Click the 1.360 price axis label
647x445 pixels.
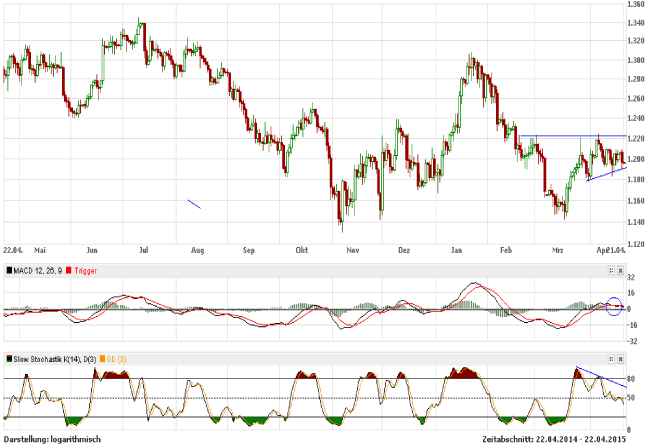click(634, 4)
